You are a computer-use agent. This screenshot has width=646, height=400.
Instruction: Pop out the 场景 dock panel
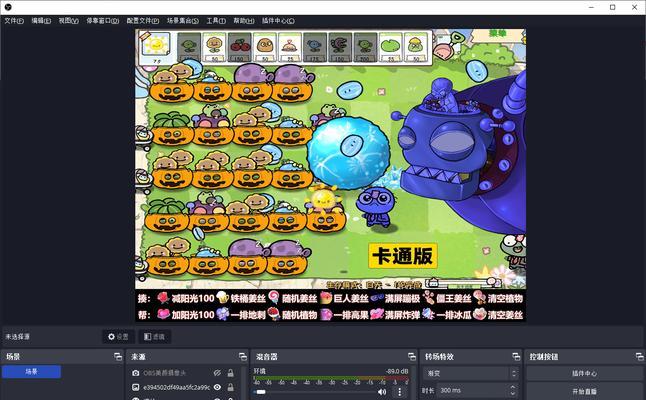(118, 356)
